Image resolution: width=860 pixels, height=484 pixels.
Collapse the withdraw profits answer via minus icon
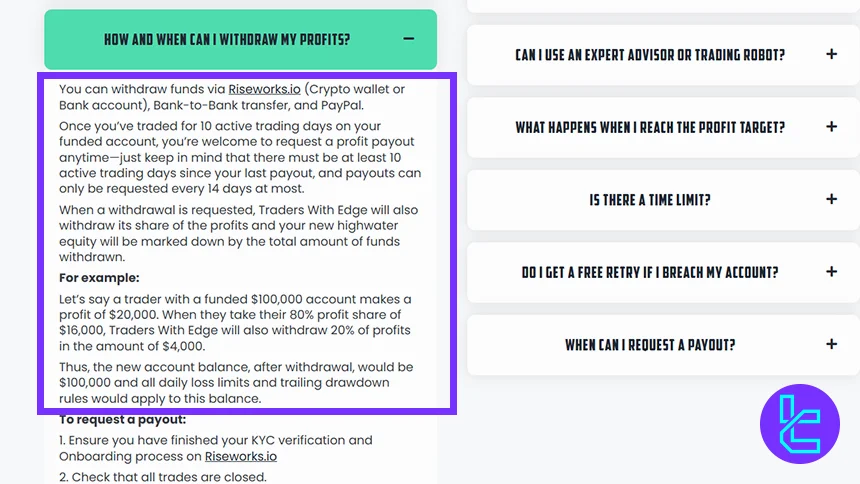click(x=408, y=39)
